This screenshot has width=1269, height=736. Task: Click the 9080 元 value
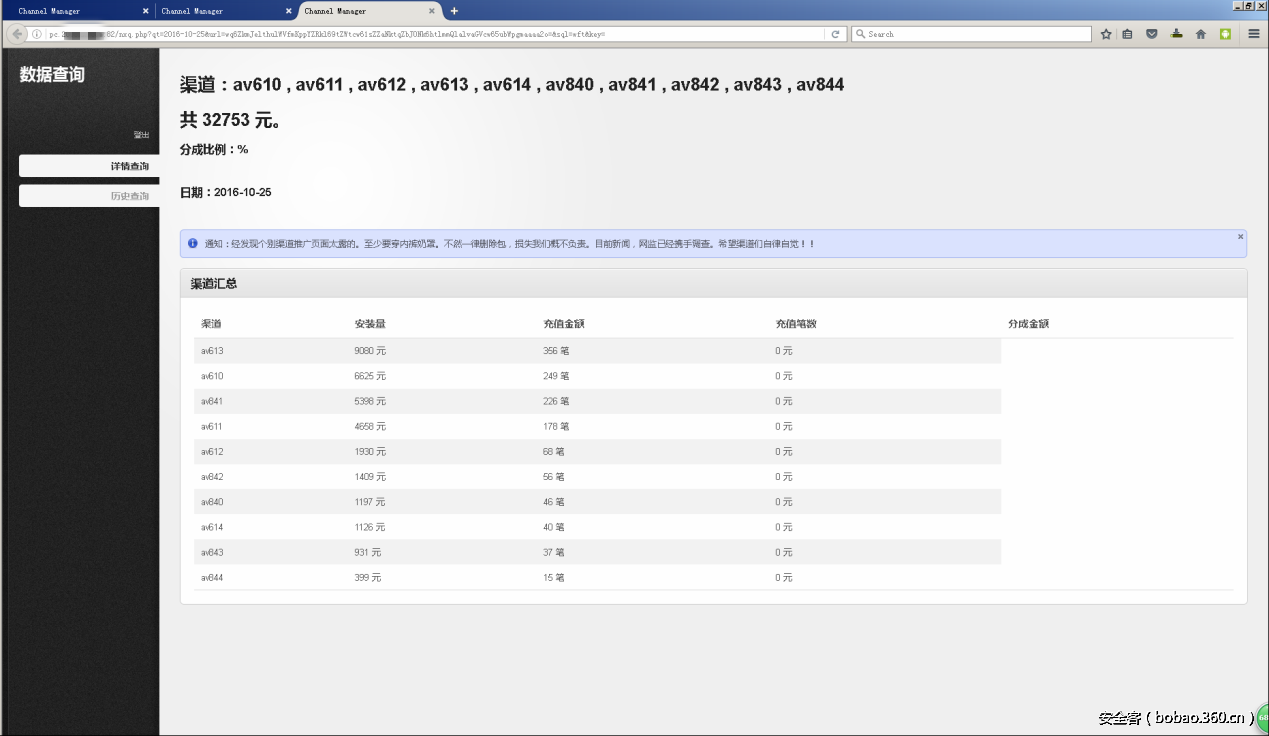click(x=370, y=351)
